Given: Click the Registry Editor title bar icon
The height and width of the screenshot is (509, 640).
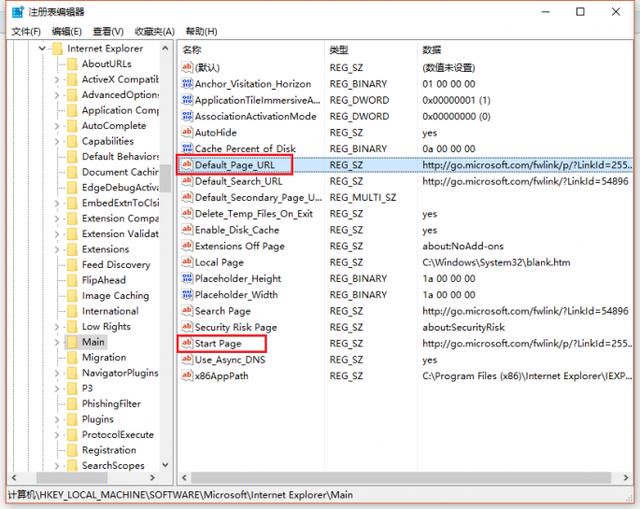Looking at the screenshot, I should [x=18, y=12].
